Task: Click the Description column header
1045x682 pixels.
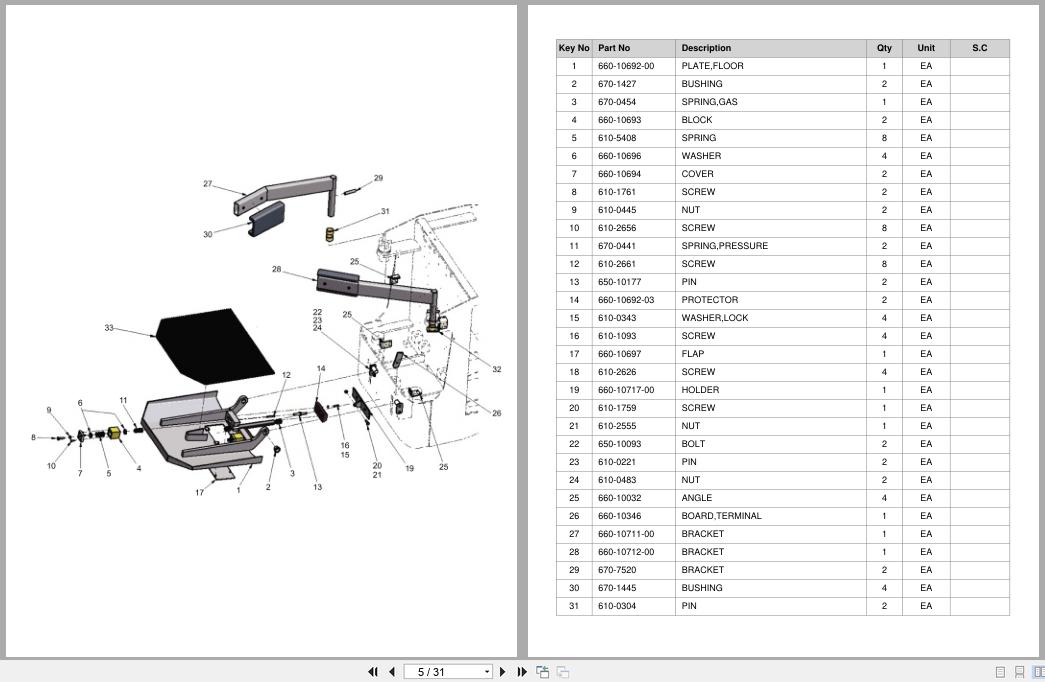Action: [706, 48]
